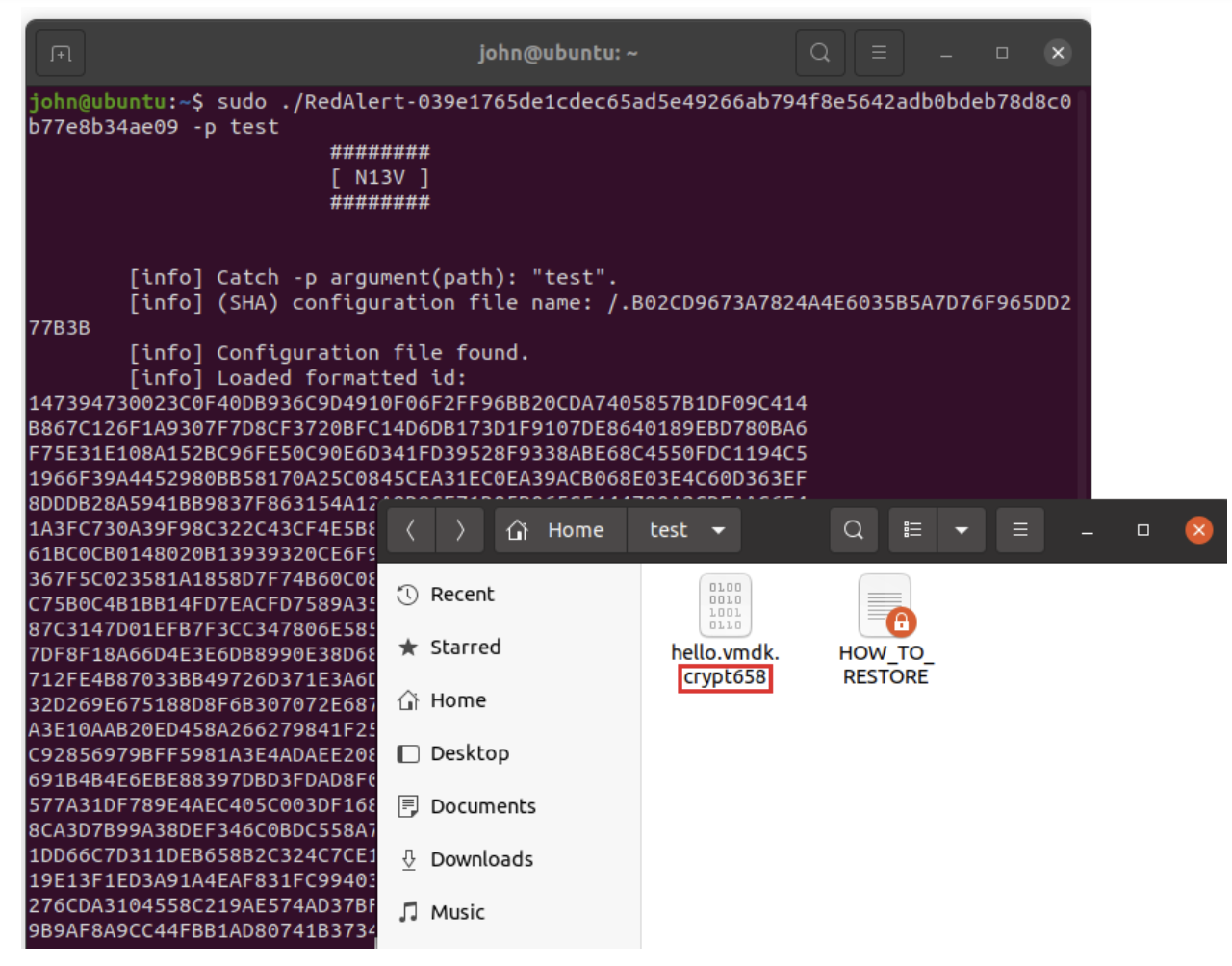This screenshot has height=966, width=1232.
Task: Search in the terminal window
Action: pos(820,53)
